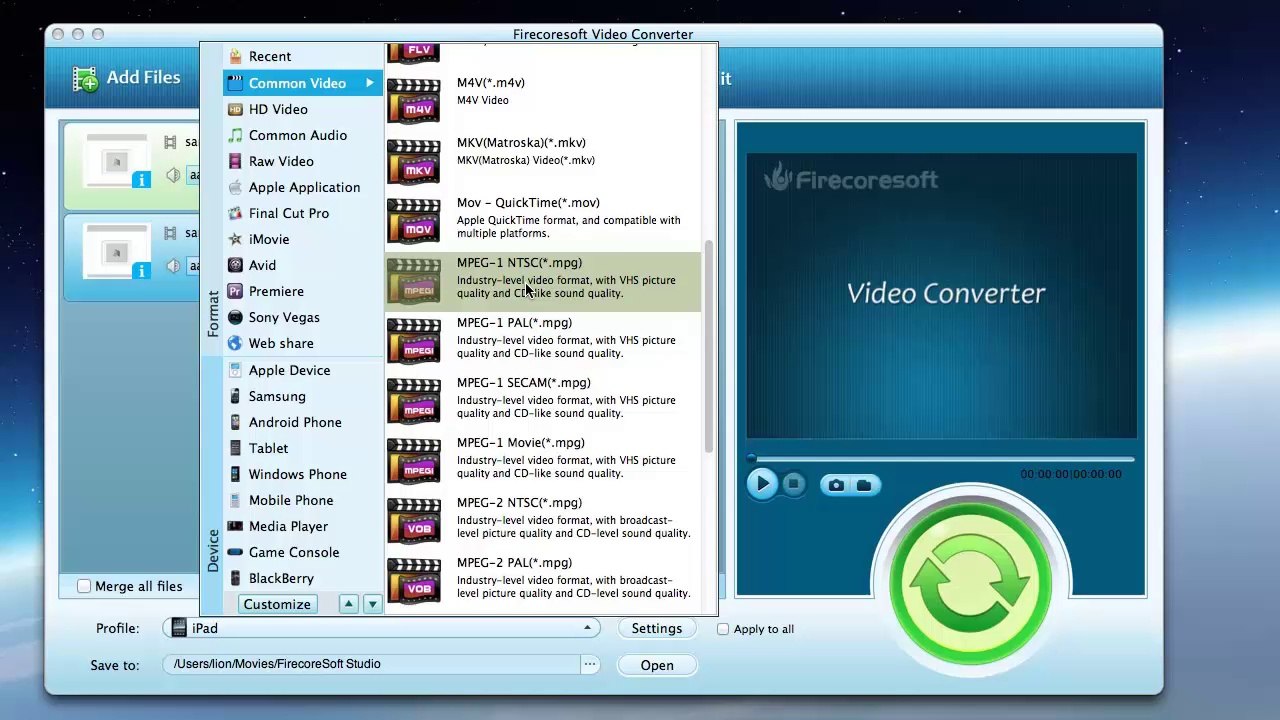Screen dimensions: 1280x720
Task: Click the Web share category icon
Action: point(235,343)
